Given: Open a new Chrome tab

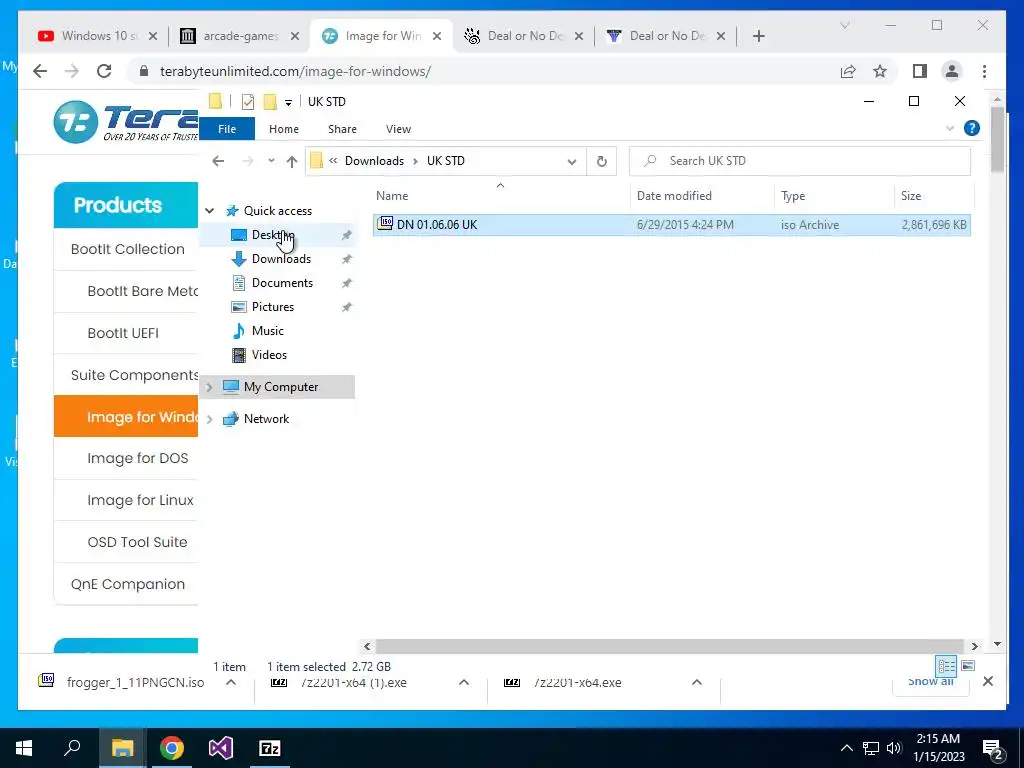Looking at the screenshot, I should click(758, 36).
